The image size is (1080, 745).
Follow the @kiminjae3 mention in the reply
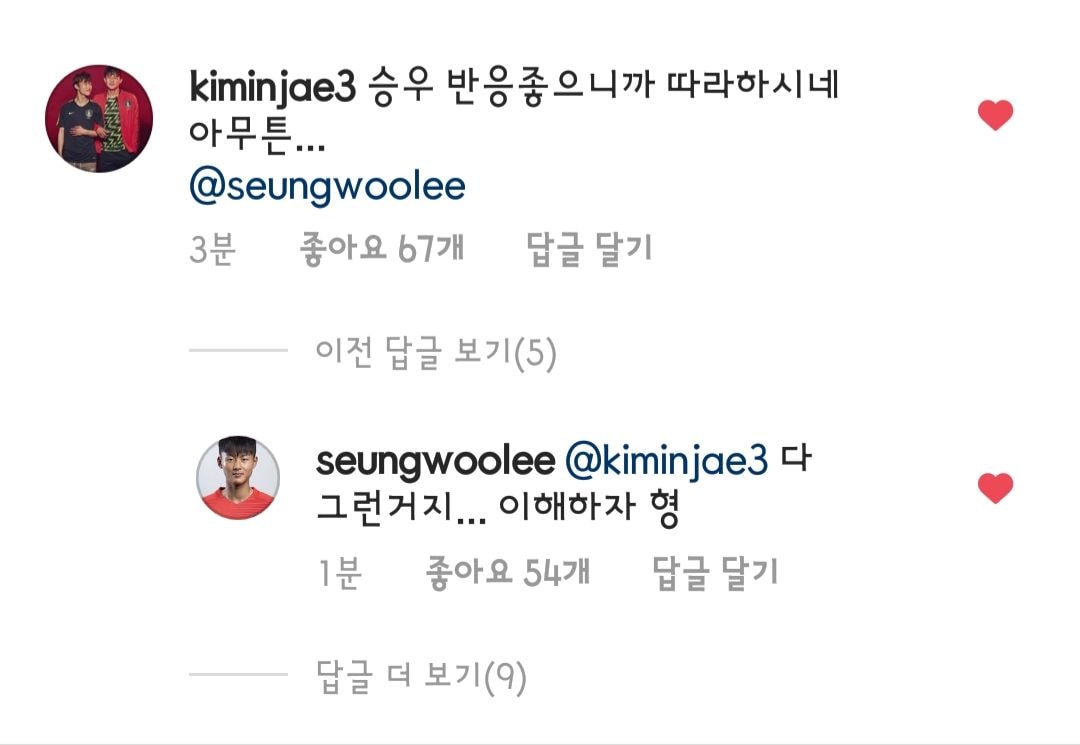coord(666,461)
